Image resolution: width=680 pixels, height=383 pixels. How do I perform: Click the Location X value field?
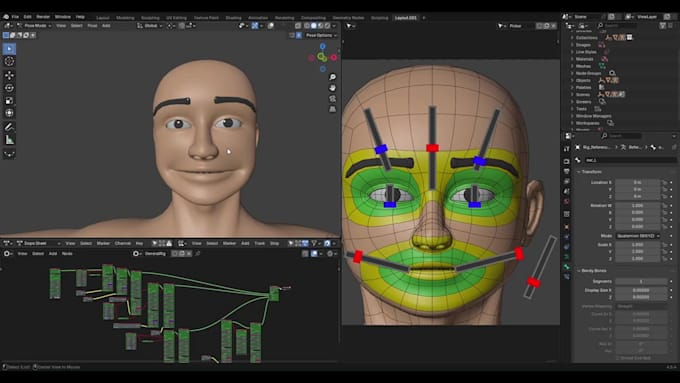638,183
